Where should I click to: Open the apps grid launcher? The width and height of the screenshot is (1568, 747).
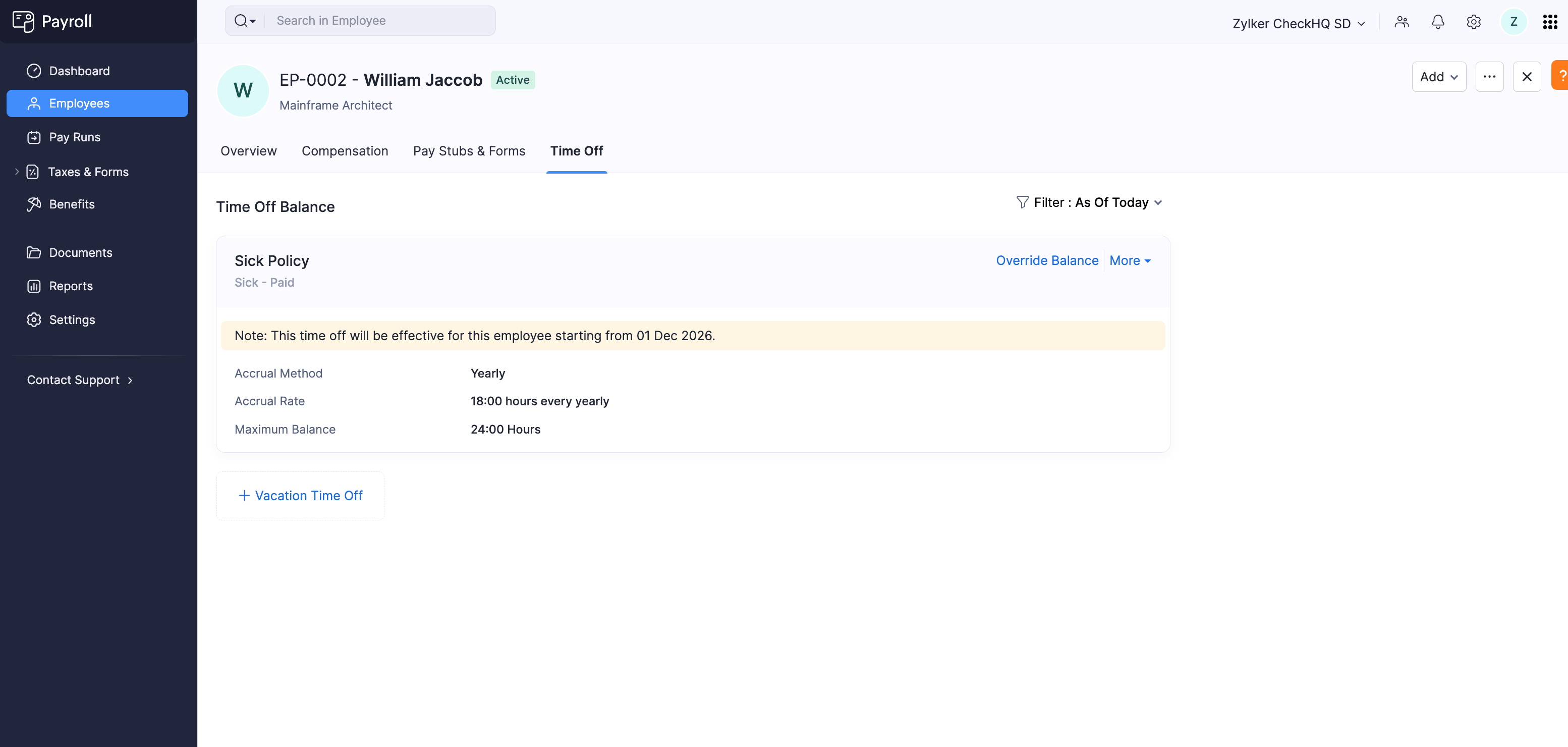tap(1550, 22)
